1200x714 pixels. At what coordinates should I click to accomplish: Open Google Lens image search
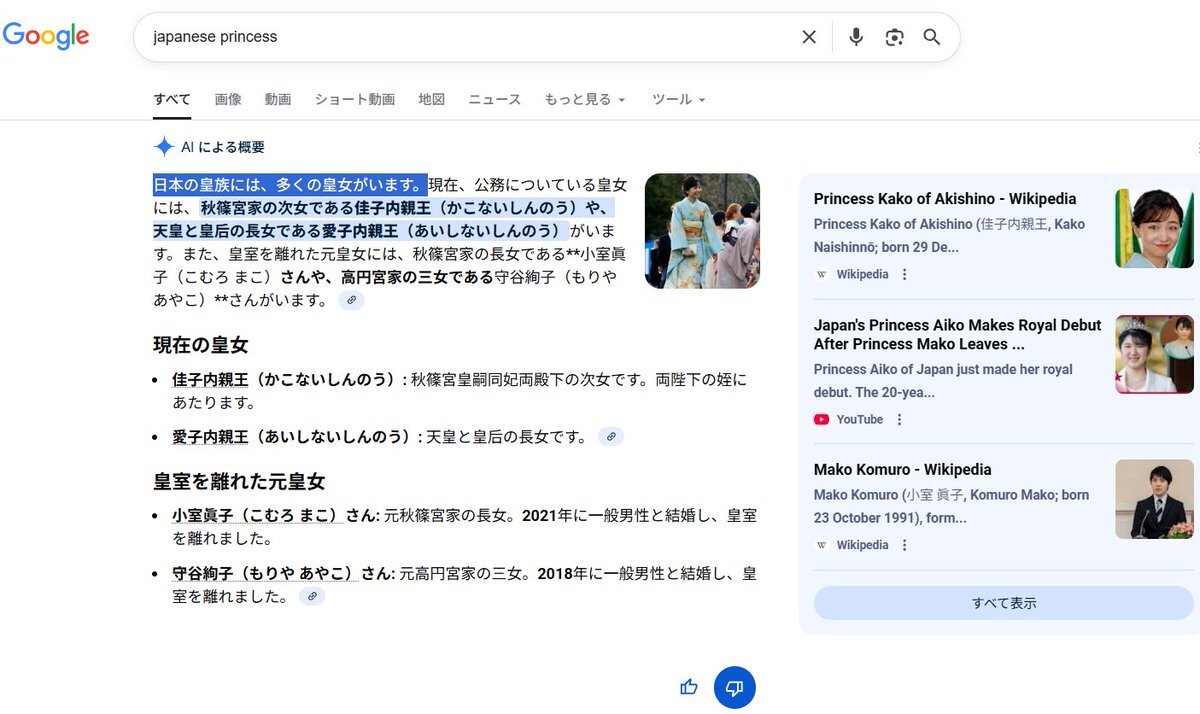pos(894,37)
